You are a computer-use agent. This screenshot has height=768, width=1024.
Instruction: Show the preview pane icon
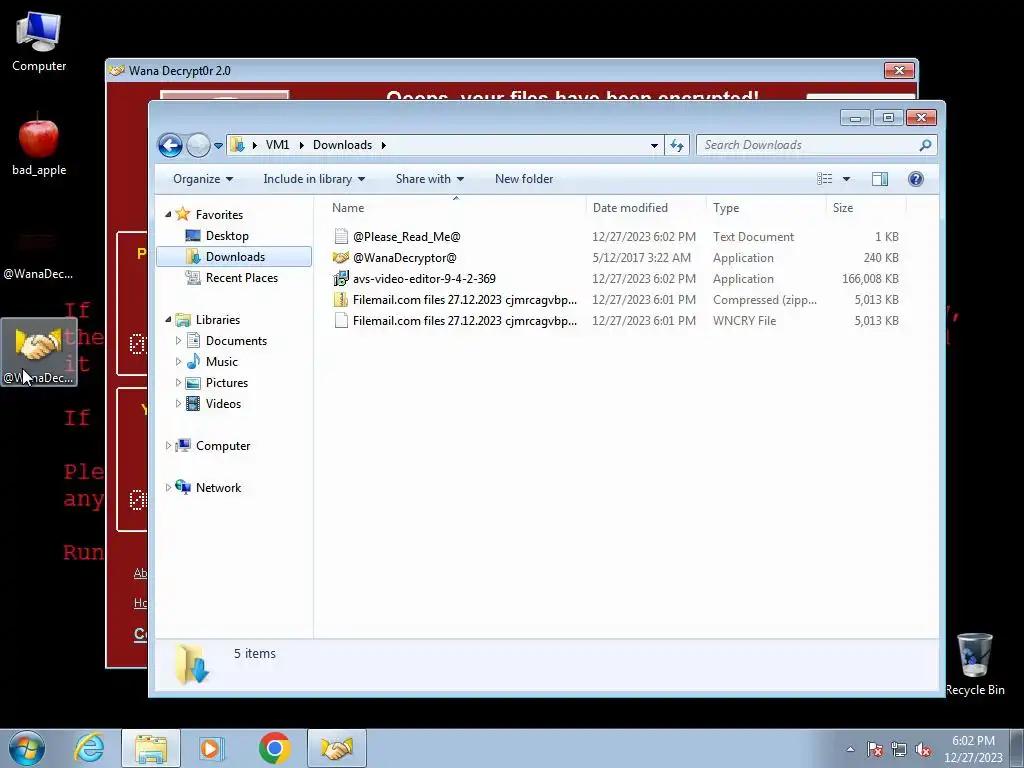pyautogui.click(x=880, y=179)
